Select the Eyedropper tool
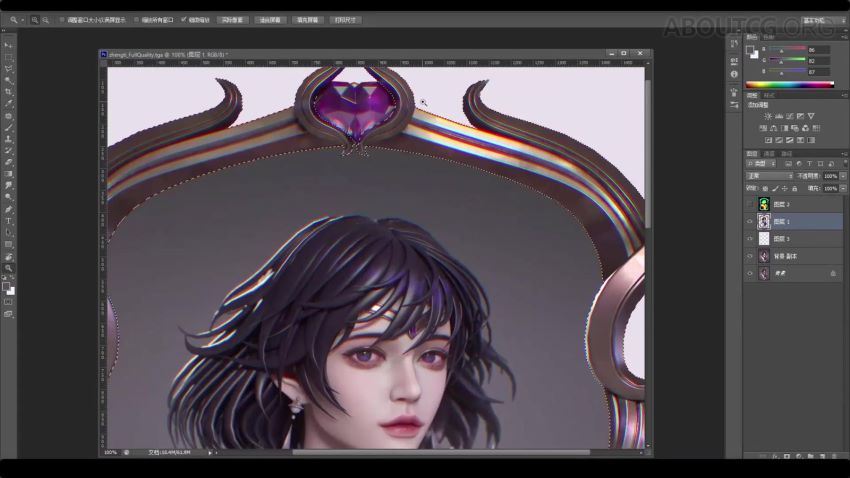Screen dimensions: 850x478 coord(8,104)
